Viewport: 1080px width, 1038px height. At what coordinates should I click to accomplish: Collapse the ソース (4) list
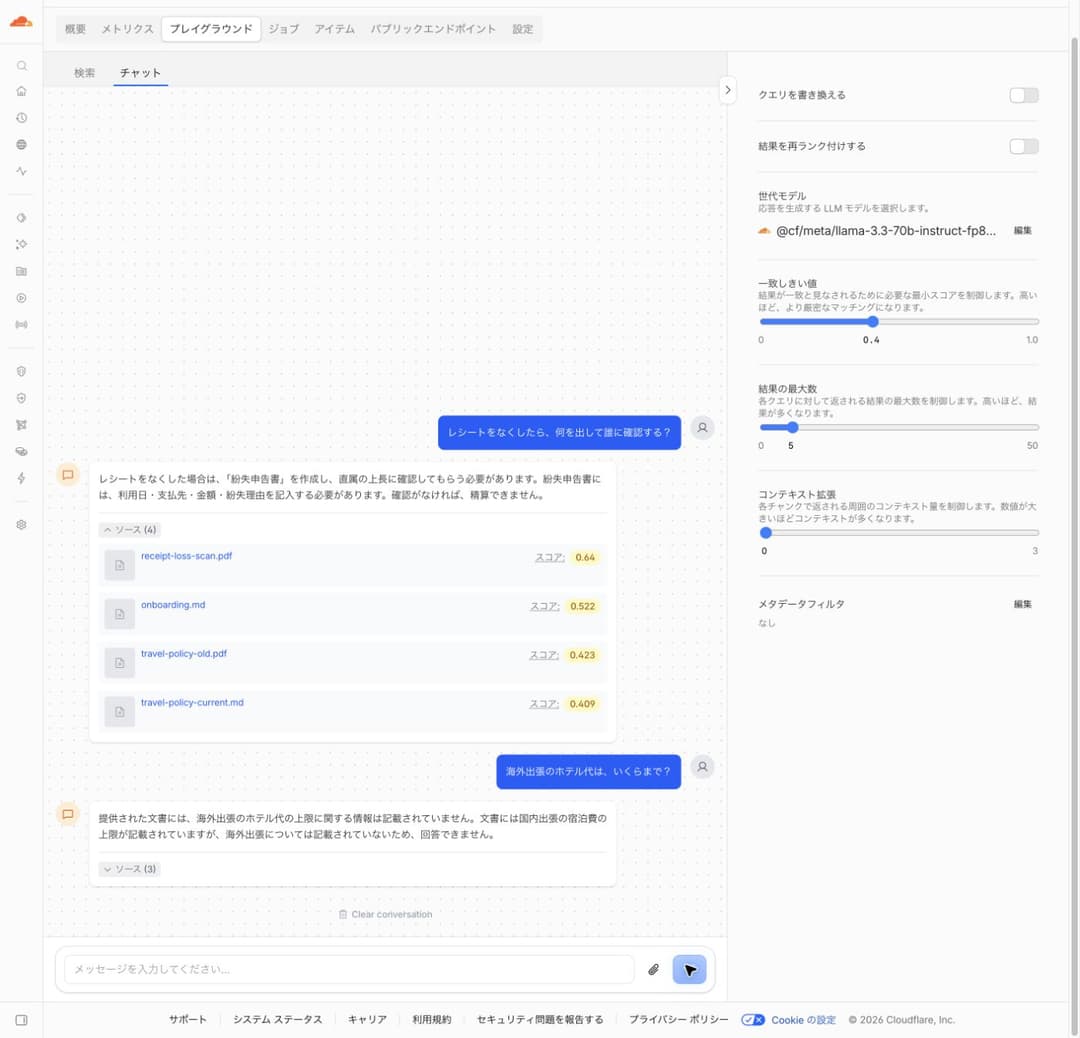tap(129, 530)
